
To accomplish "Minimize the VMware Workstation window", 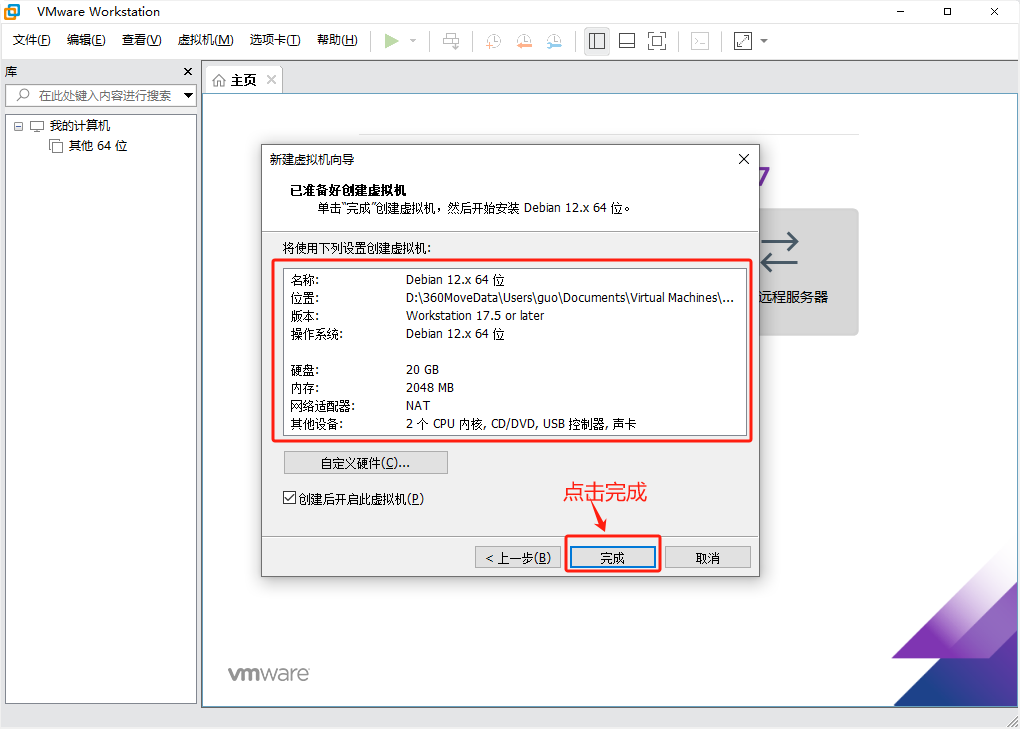I will pyautogui.click(x=900, y=12).
